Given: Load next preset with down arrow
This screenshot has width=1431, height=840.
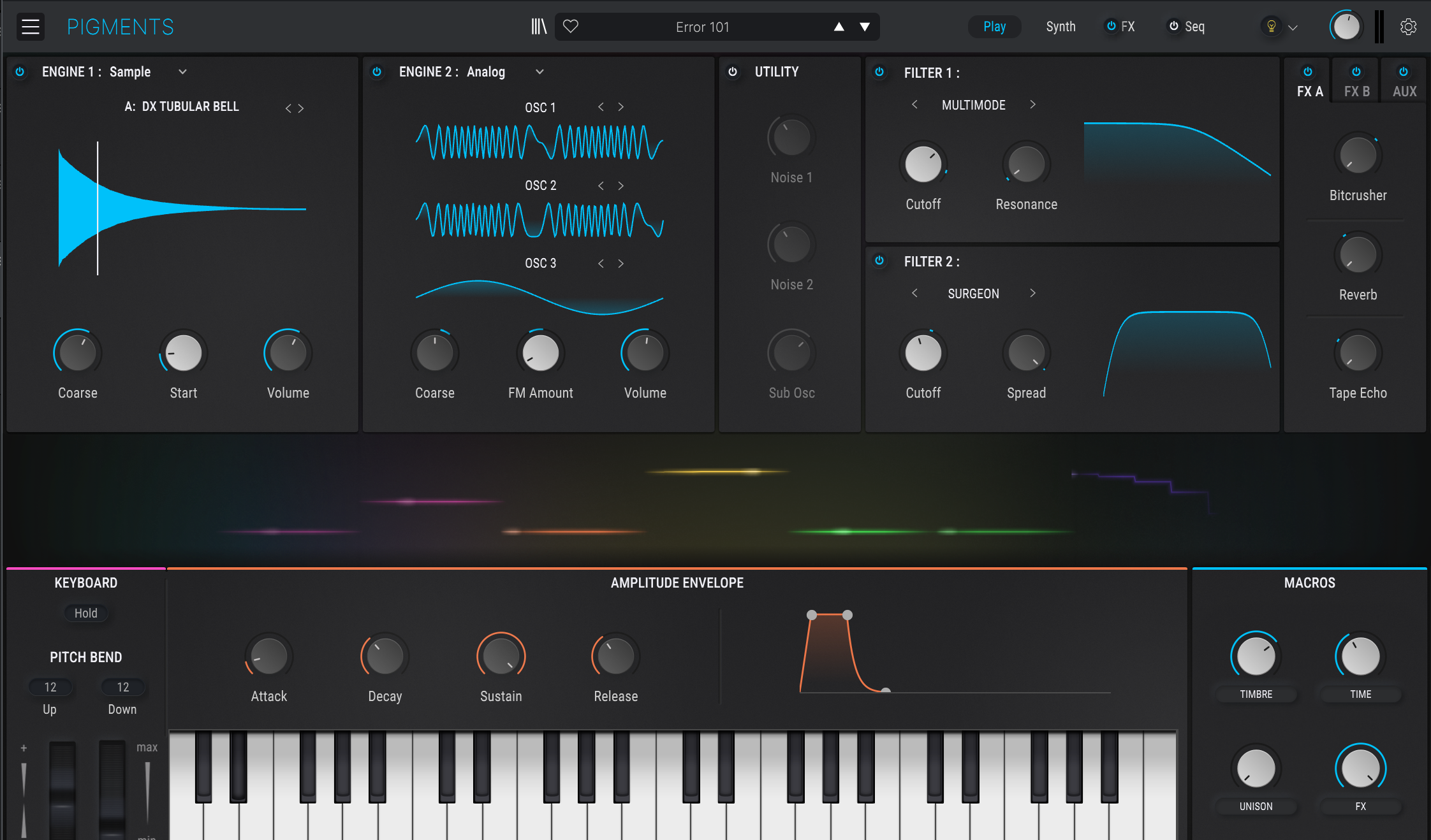Looking at the screenshot, I should (x=865, y=27).
